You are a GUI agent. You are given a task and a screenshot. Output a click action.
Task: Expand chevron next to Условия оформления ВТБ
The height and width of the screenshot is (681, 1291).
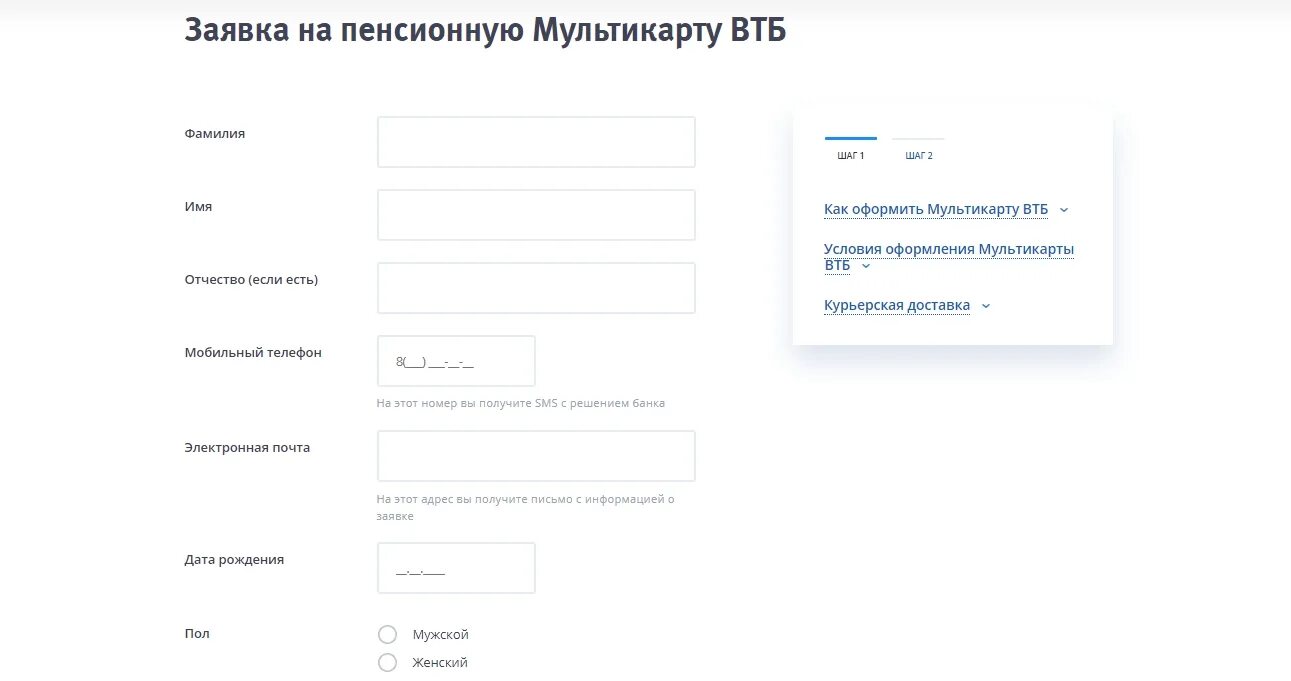pos(866,266)
